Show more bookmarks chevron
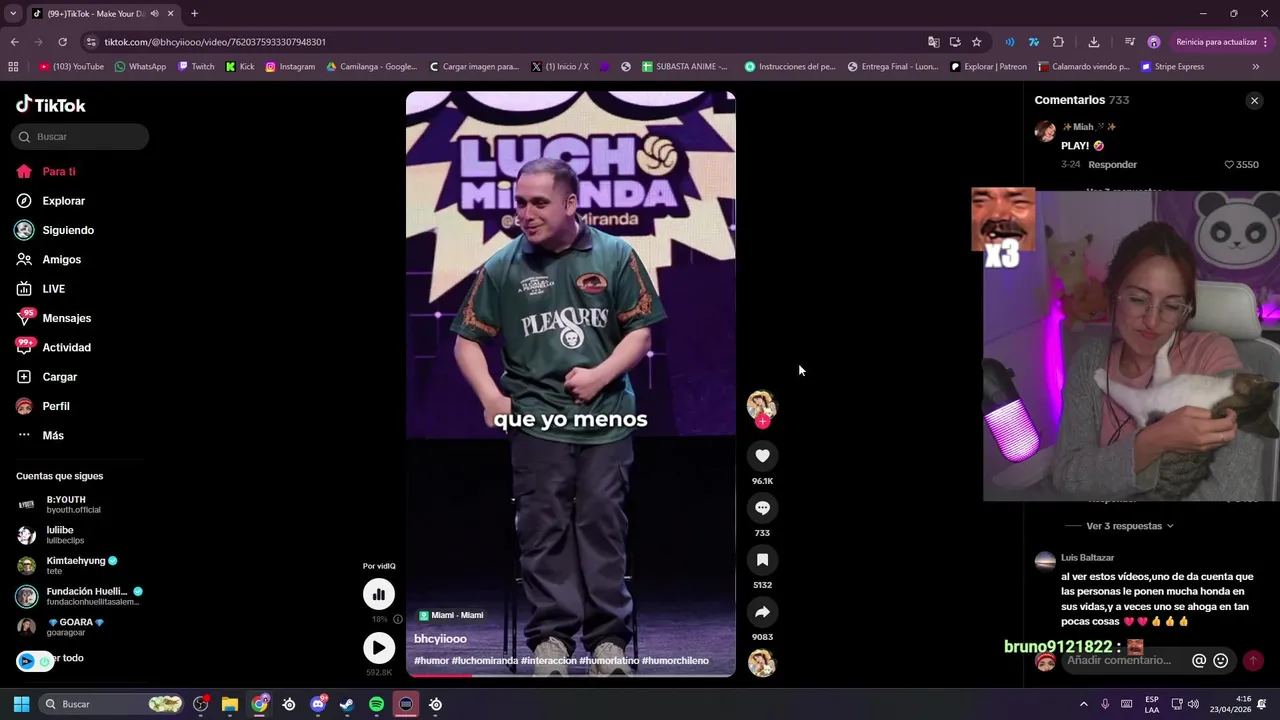 pos(1256,67)
